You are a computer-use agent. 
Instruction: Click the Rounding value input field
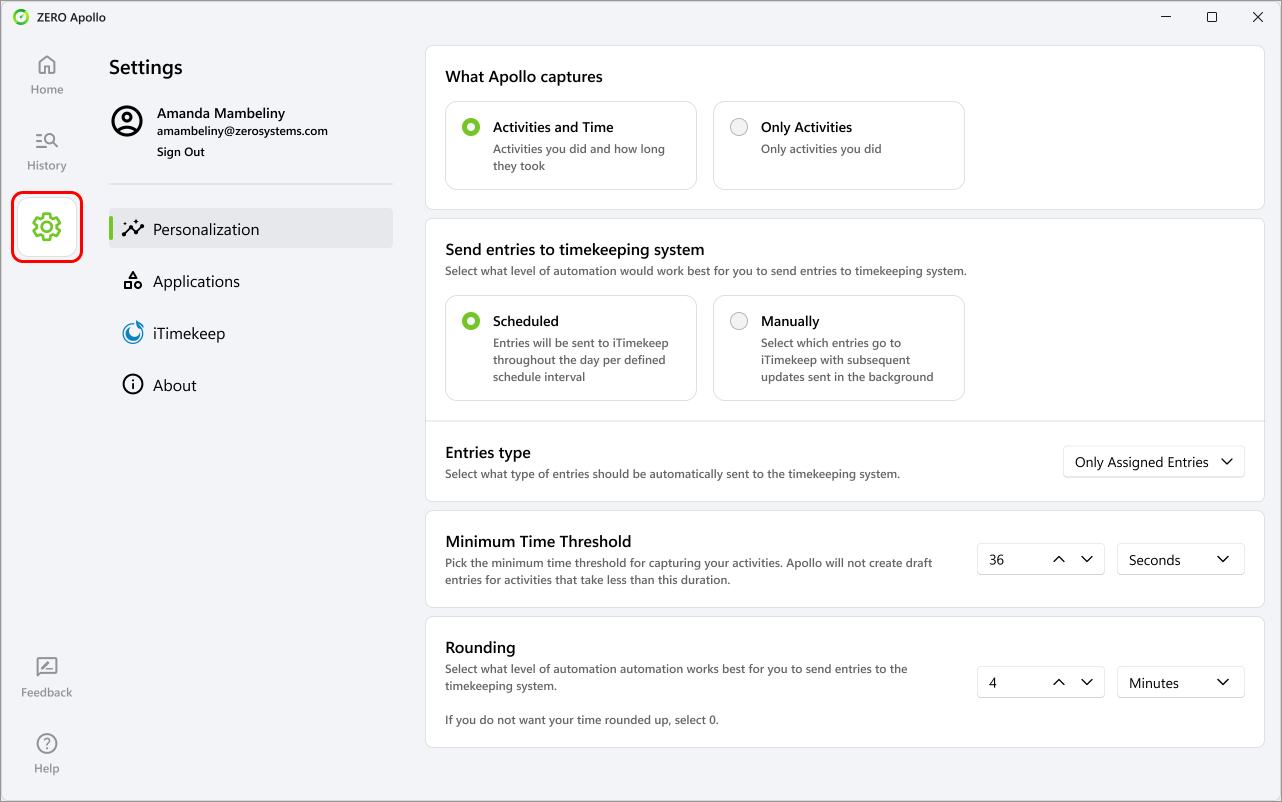click(1005, 682)
